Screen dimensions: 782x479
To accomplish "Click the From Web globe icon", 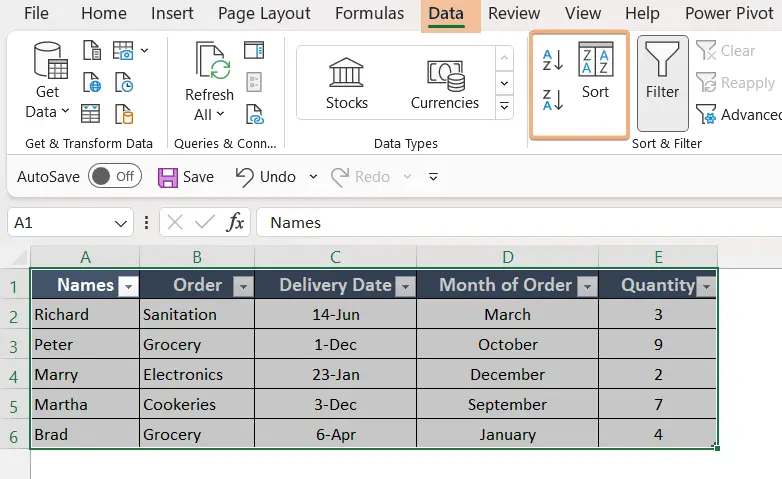I will pyautogui.click(x=92, y=83).
